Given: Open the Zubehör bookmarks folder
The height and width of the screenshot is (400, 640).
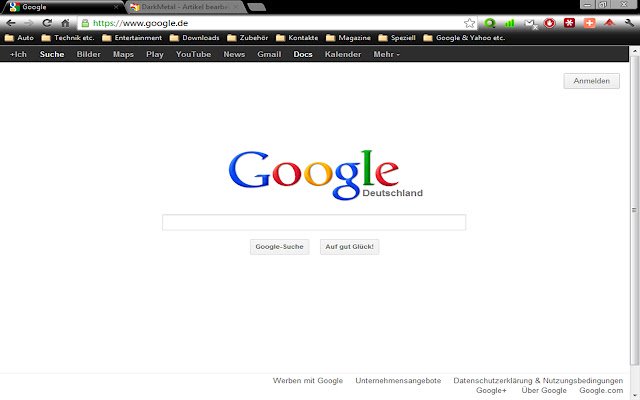Looking at the screenshot, I should pos(248,38).
